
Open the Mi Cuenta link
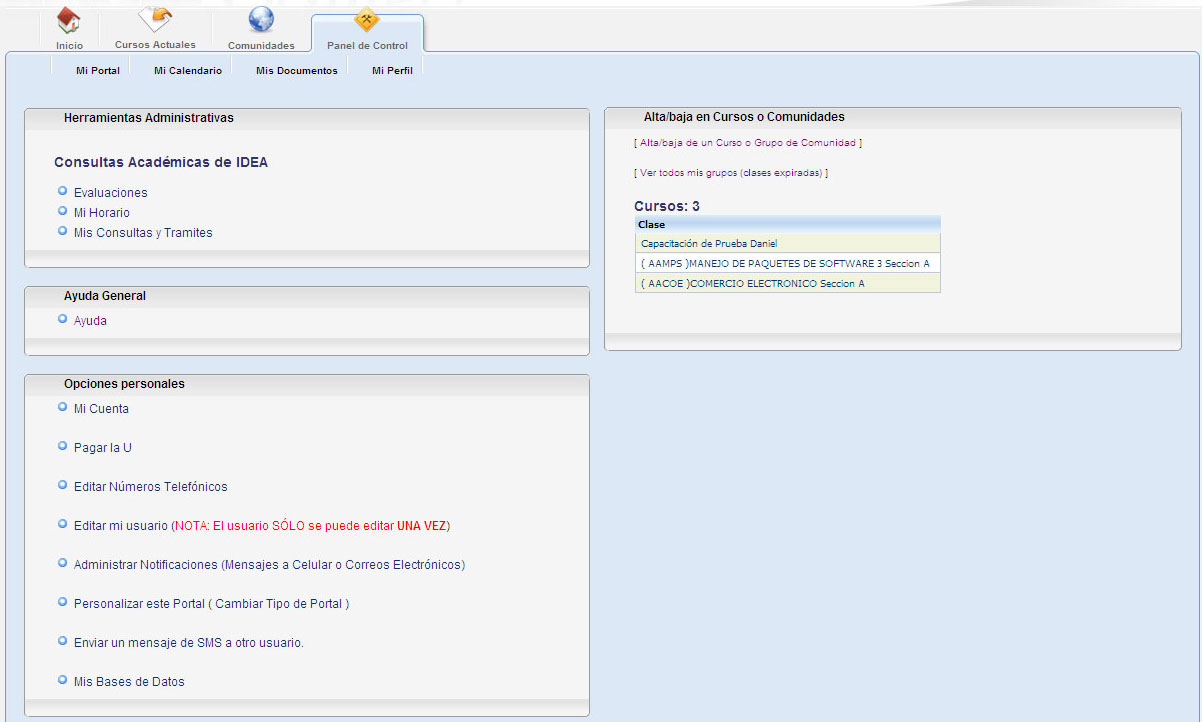[x=101, y=409]
